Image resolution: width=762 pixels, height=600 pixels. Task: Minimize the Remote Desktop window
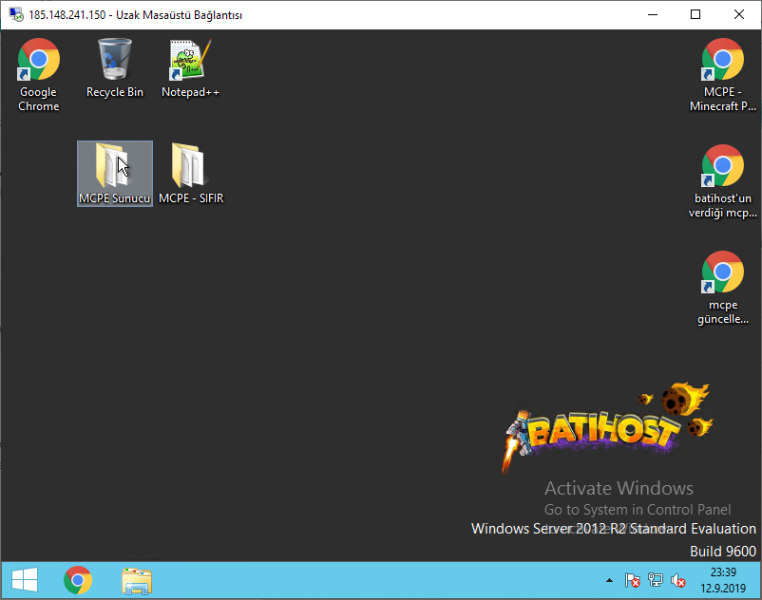coord(653,15)
